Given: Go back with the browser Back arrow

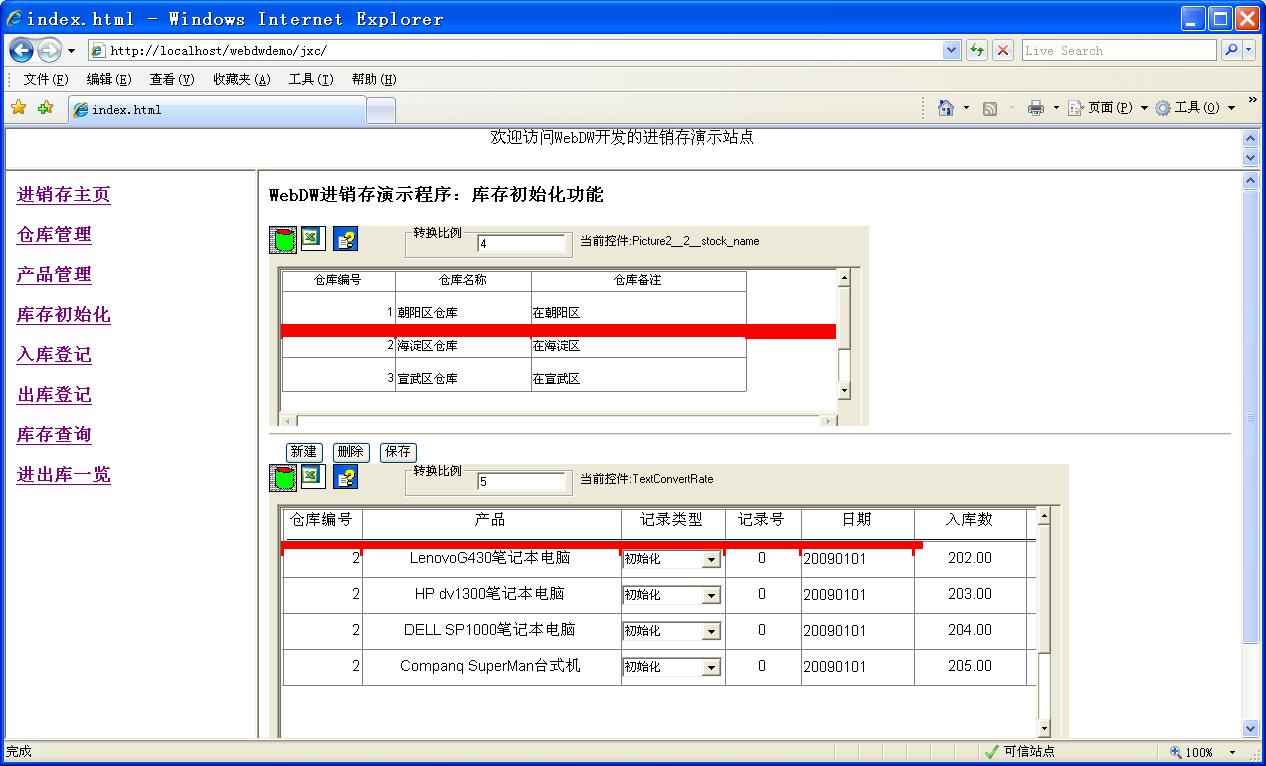Looking at the screenshot, I should pyautogui.click(x=22, y=50).
